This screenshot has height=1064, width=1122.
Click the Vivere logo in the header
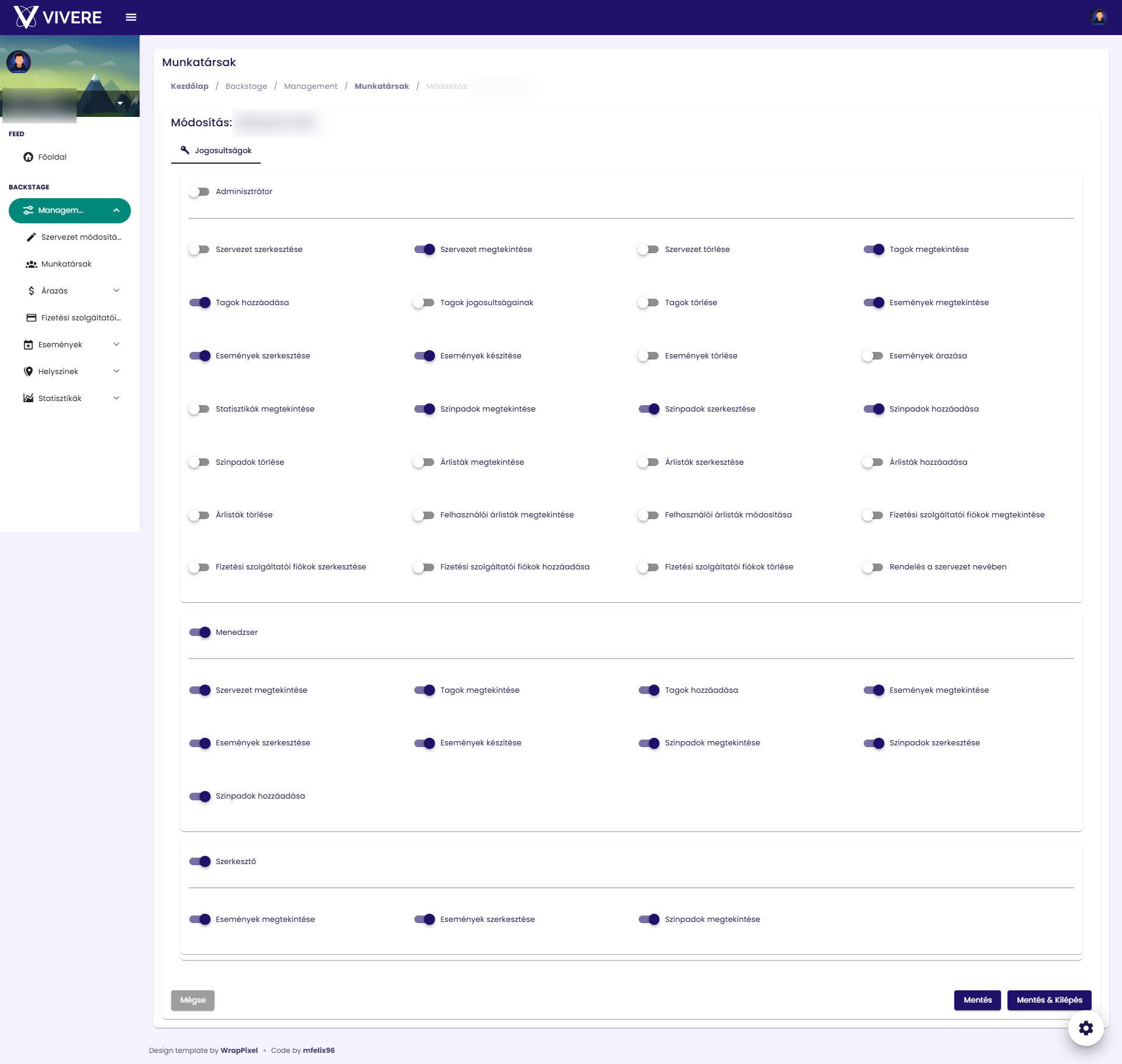coord(58,17)
